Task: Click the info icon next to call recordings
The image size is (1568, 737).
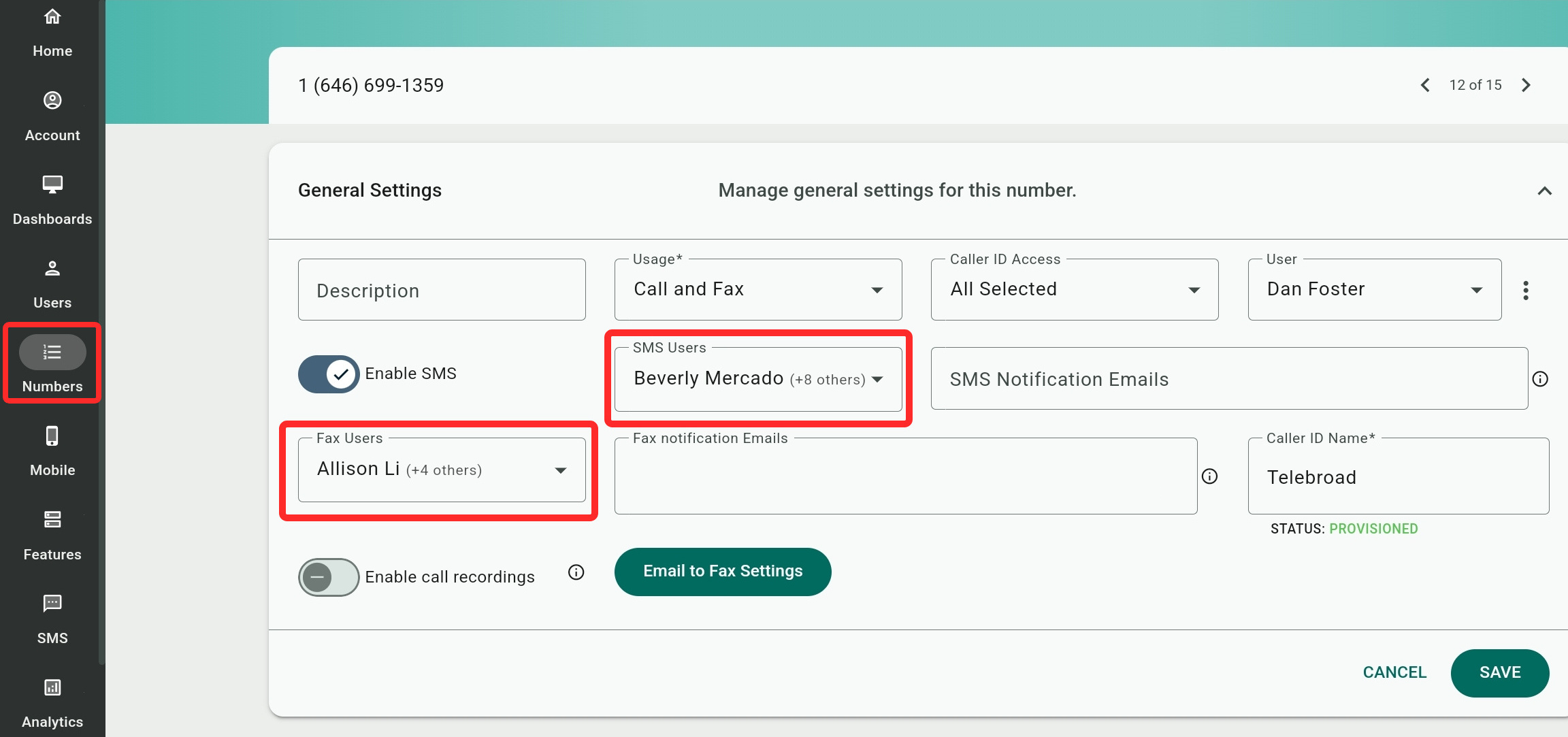Action: click(576, 572)
